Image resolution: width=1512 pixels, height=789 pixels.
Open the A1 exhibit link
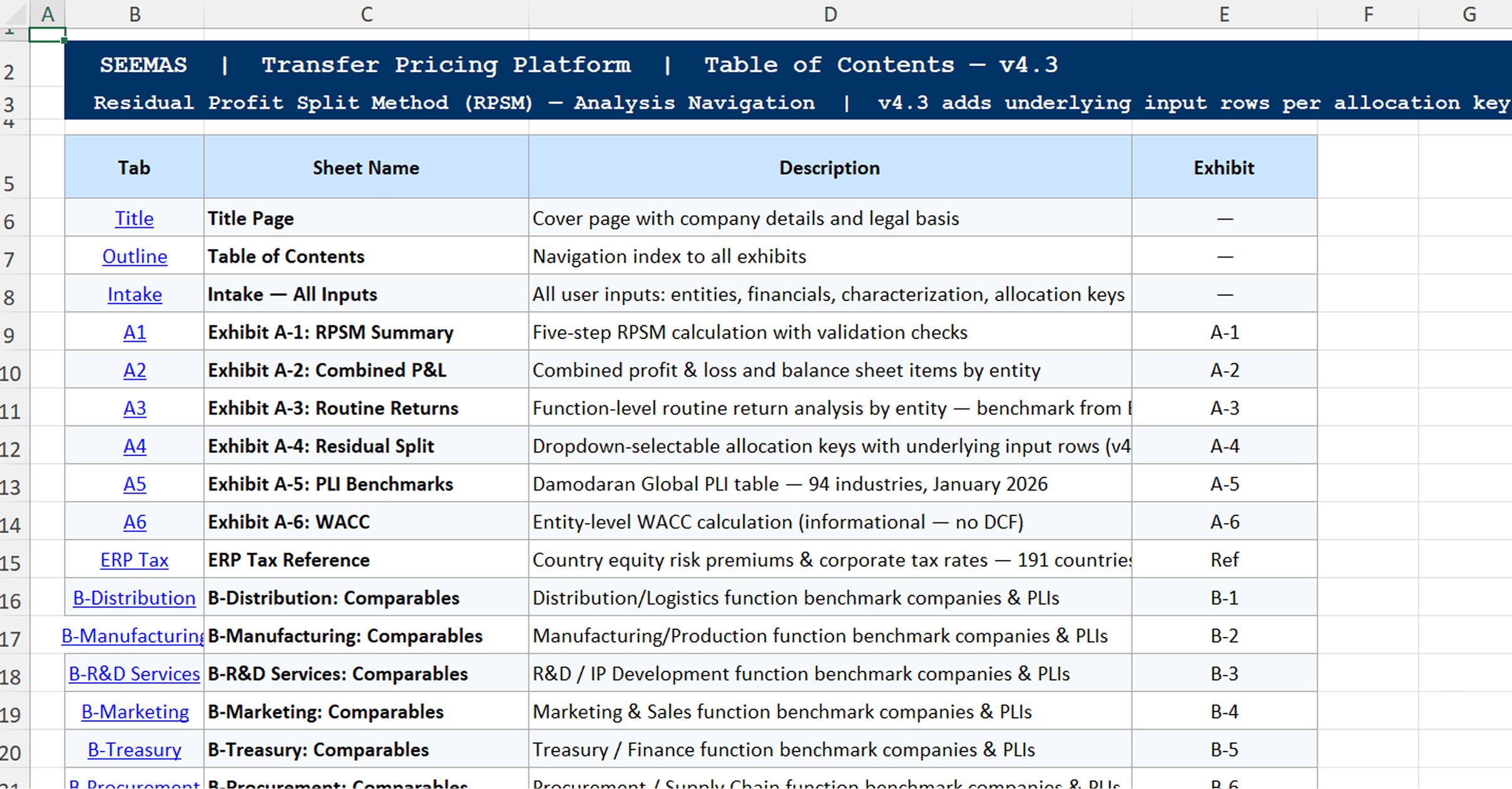(135, 332)
